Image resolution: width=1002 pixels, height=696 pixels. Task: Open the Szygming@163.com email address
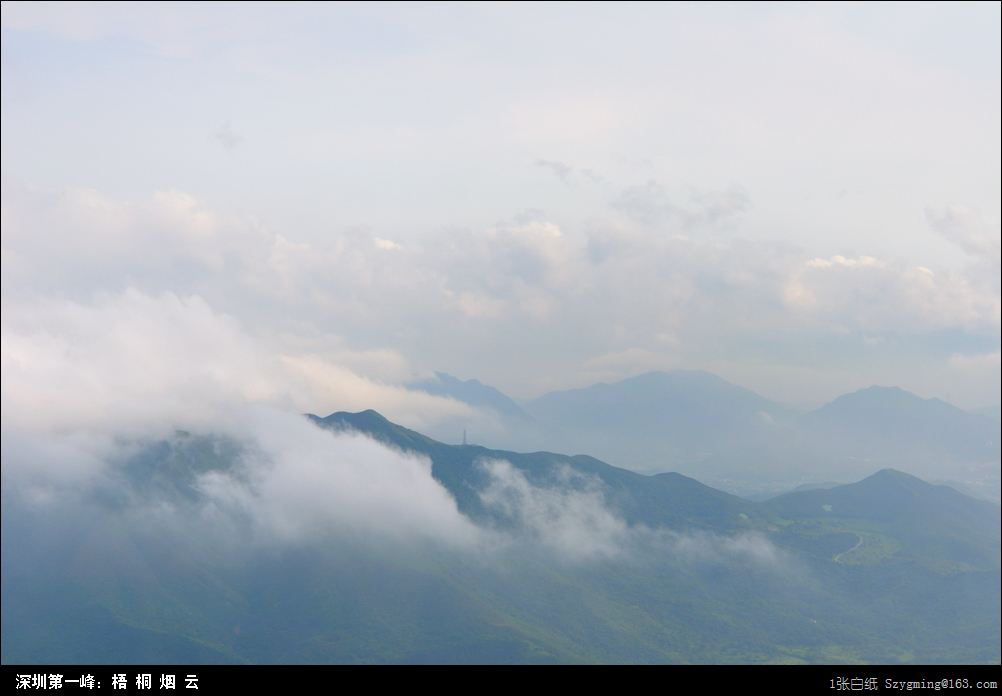tap(940, 684)
